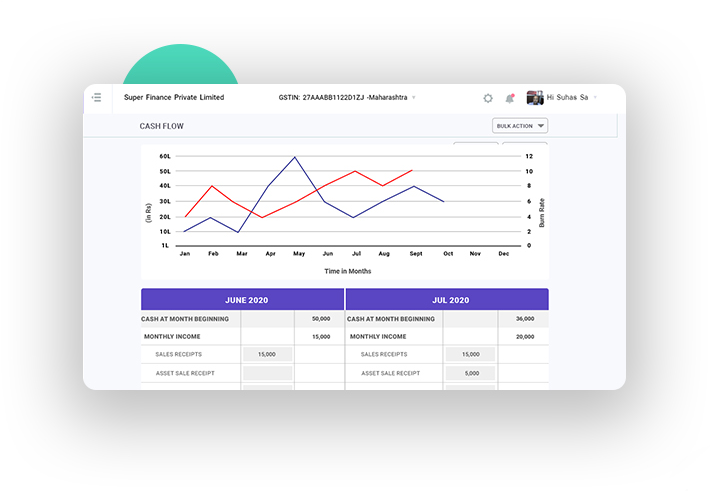Toggle the sidebar menu icon
The image size is (723, 491).
[97, 98]
